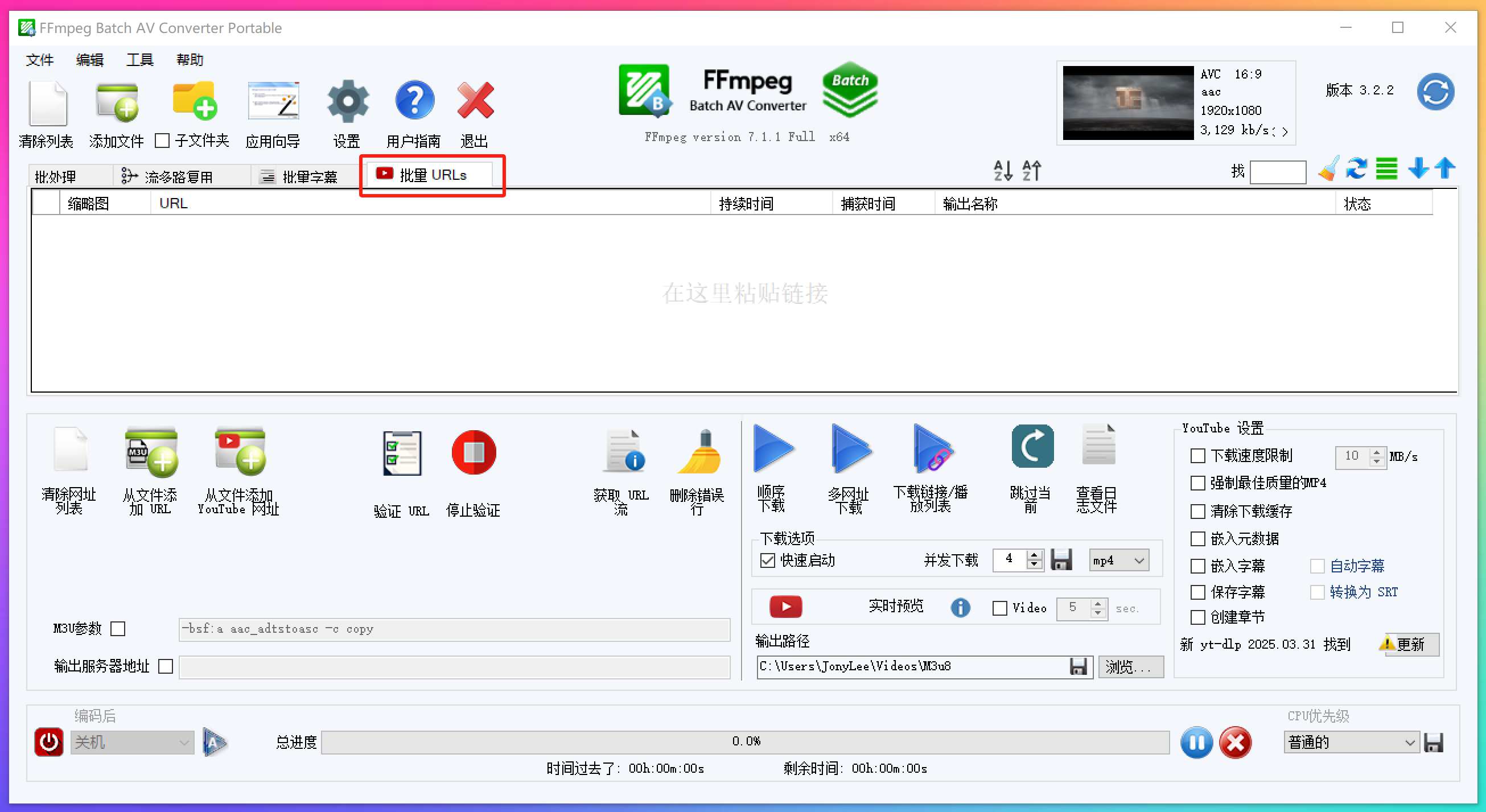Viewport: 1486px width, 812px height.
Task: Tick the 嵌入字幕 checkbox
Action: click(1197, 566)
